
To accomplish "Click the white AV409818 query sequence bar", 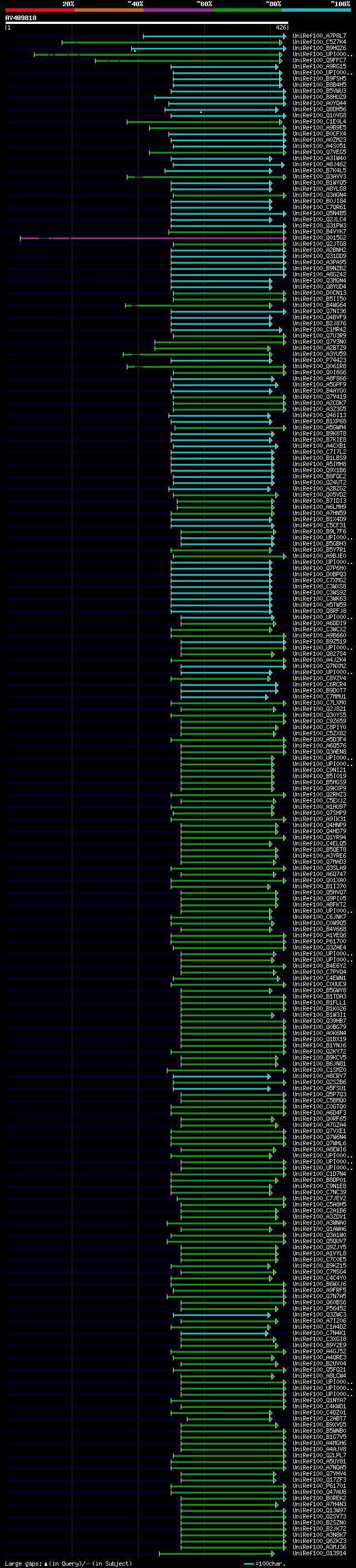I will coord(147,22).
